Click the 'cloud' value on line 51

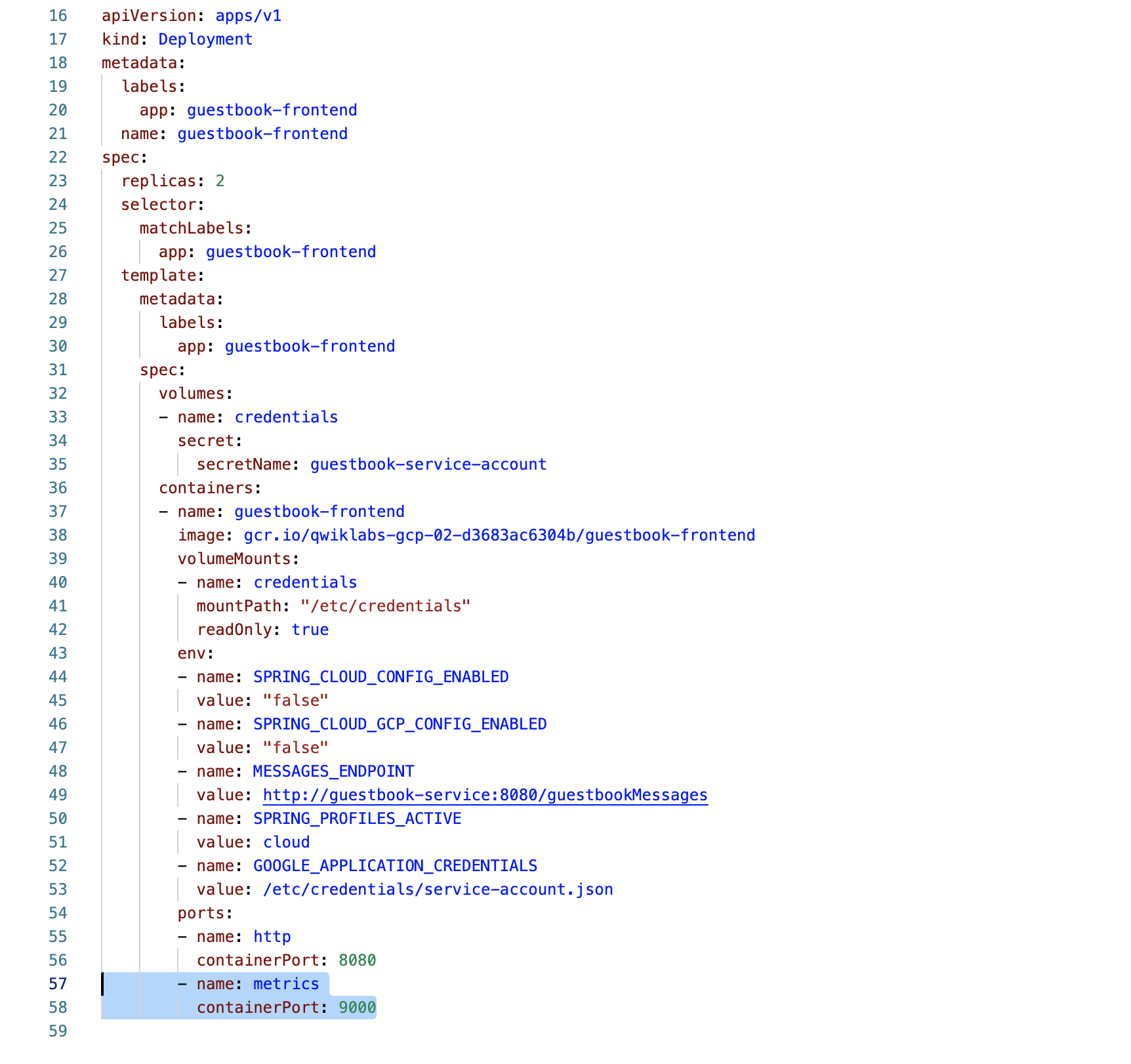pyautogui.click(x=287, y=842)
